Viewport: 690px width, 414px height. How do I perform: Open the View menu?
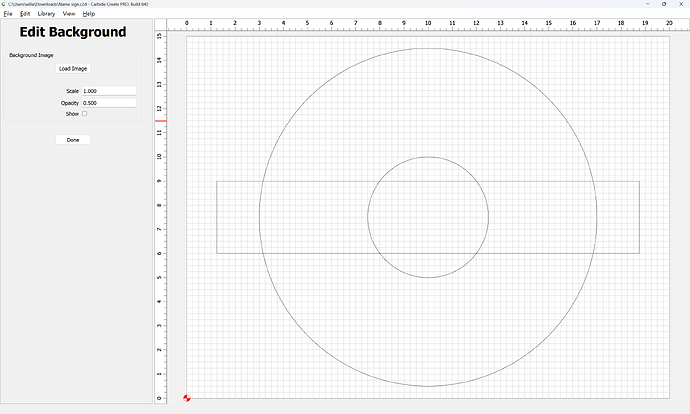point(68,14)
